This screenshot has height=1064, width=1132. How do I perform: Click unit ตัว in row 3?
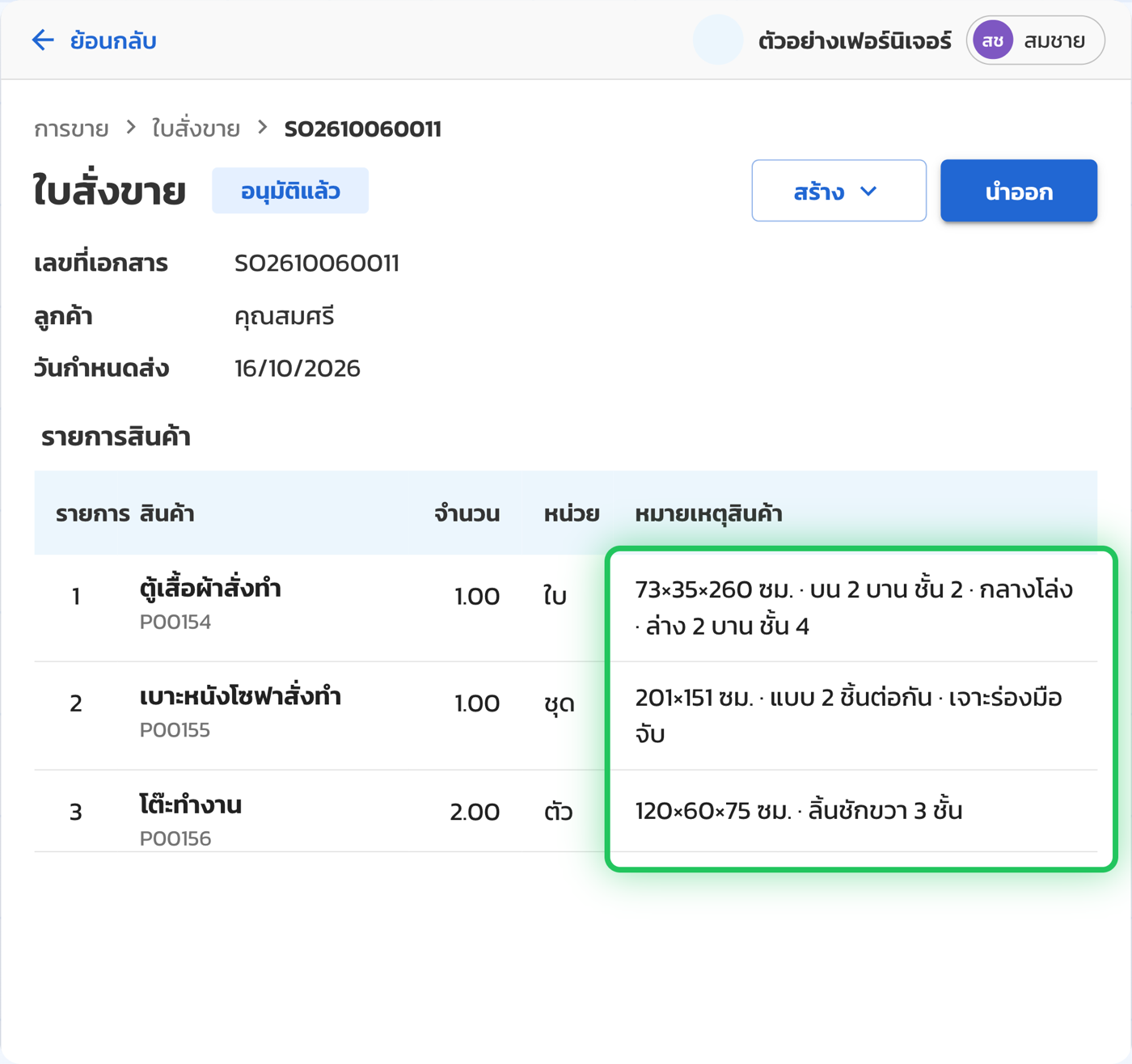(x=558, y=812)
